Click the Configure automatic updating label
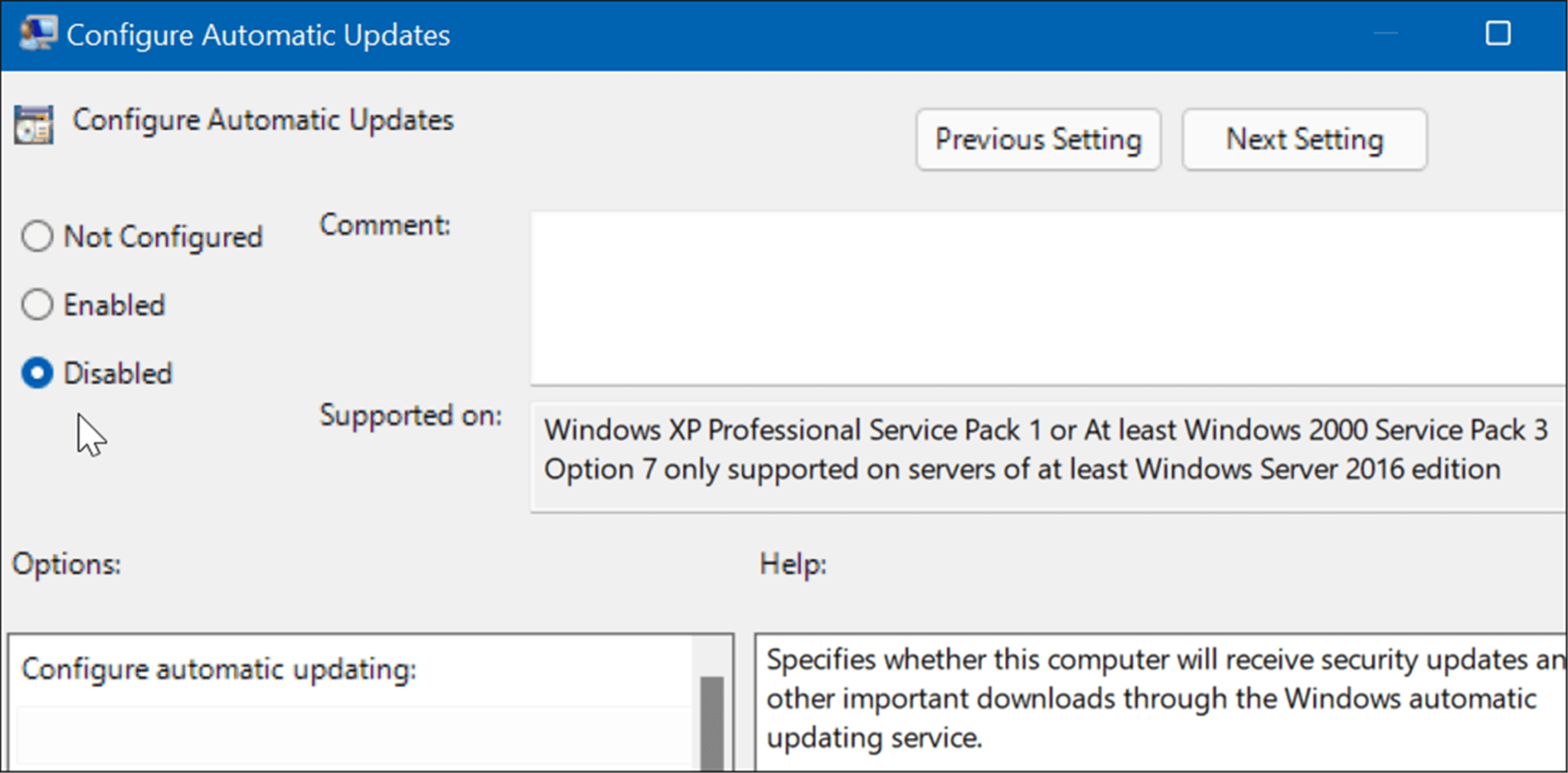Viewport: 1568px width, 773px height. pyautogui.click(x=218, y=668)
